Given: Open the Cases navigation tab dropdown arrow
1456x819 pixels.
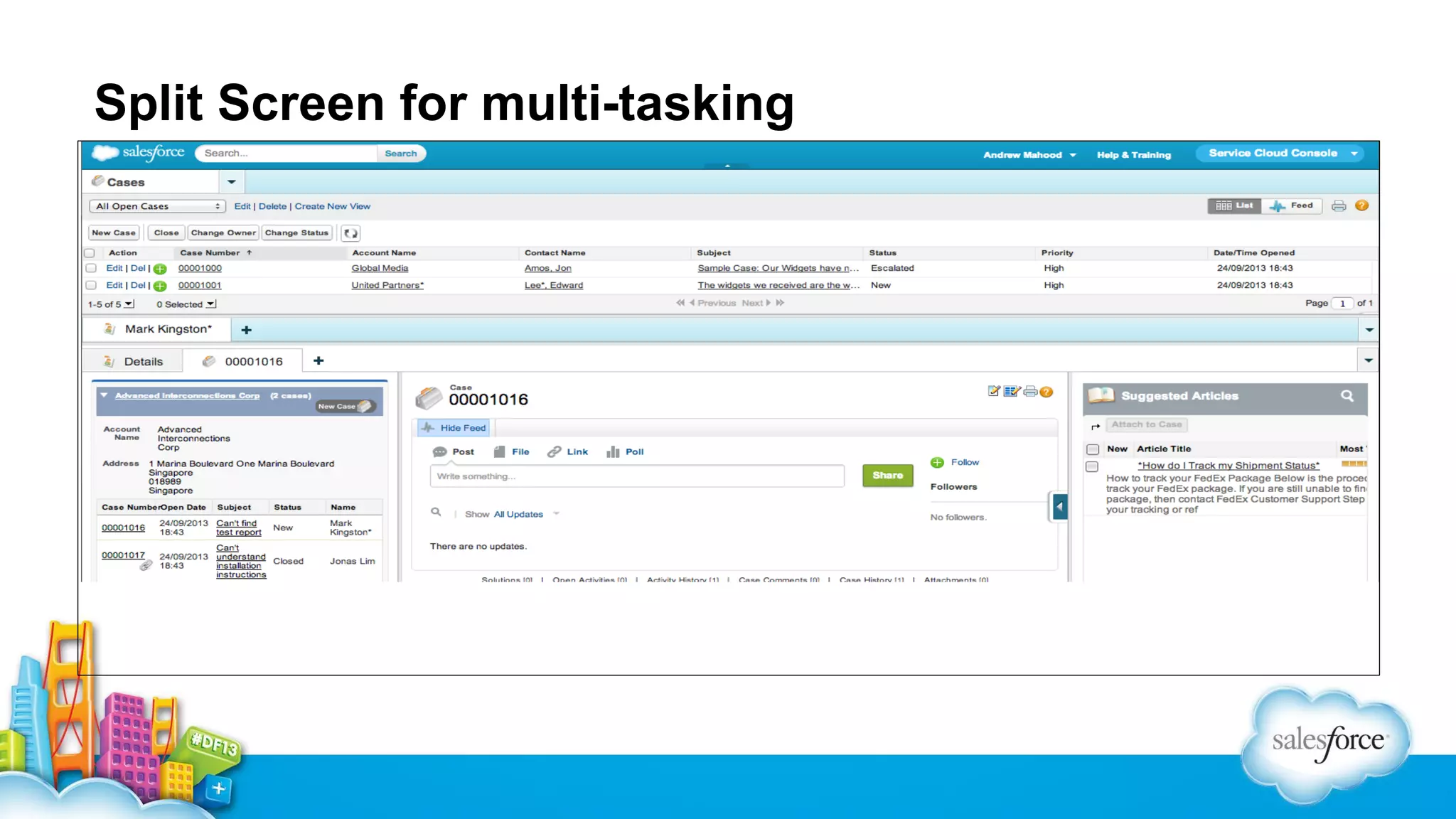Looking at the screenshot, I should pyautogui.click(x=231, y=183).
